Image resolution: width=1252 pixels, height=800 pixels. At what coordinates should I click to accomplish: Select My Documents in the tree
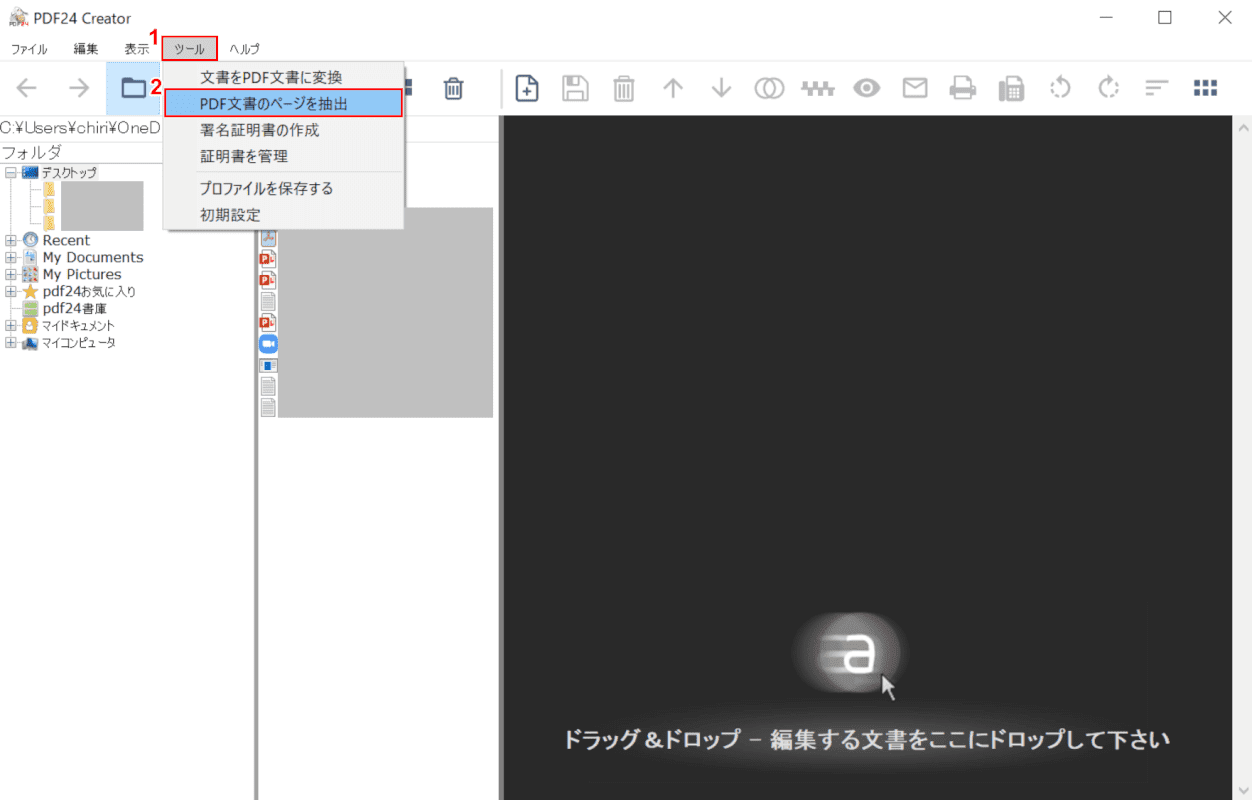93,257
